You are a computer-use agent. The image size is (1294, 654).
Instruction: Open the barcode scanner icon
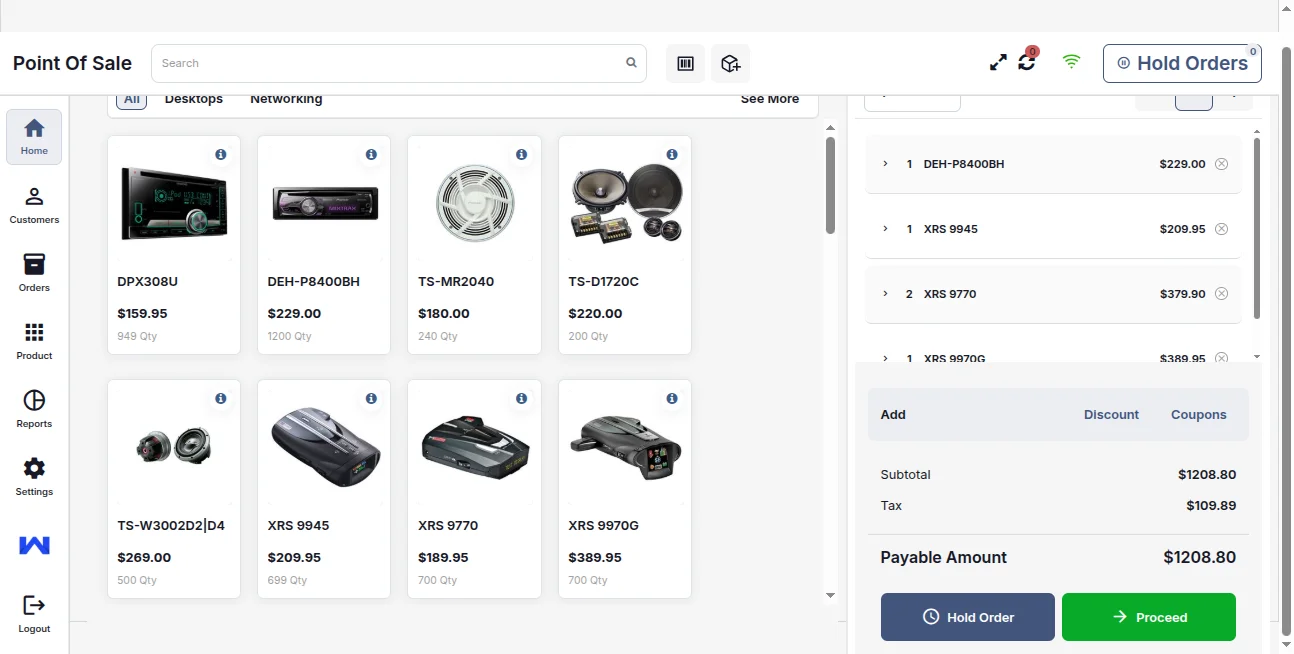point(685,63)
